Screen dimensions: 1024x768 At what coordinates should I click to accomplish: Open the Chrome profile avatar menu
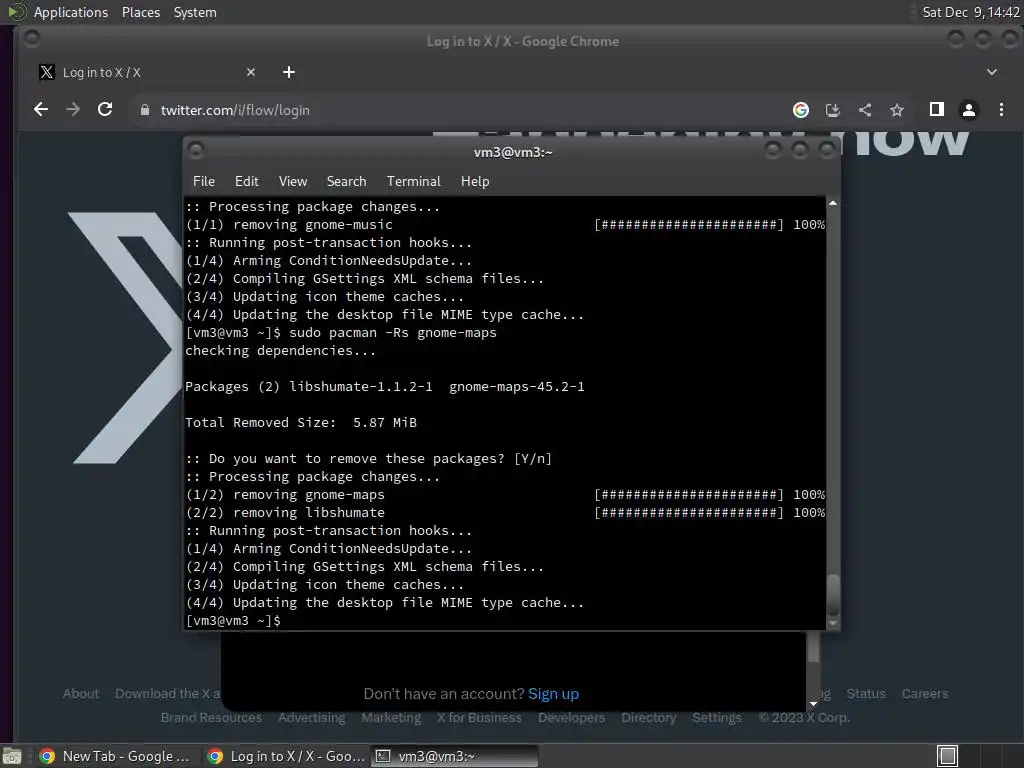(969, 110)
